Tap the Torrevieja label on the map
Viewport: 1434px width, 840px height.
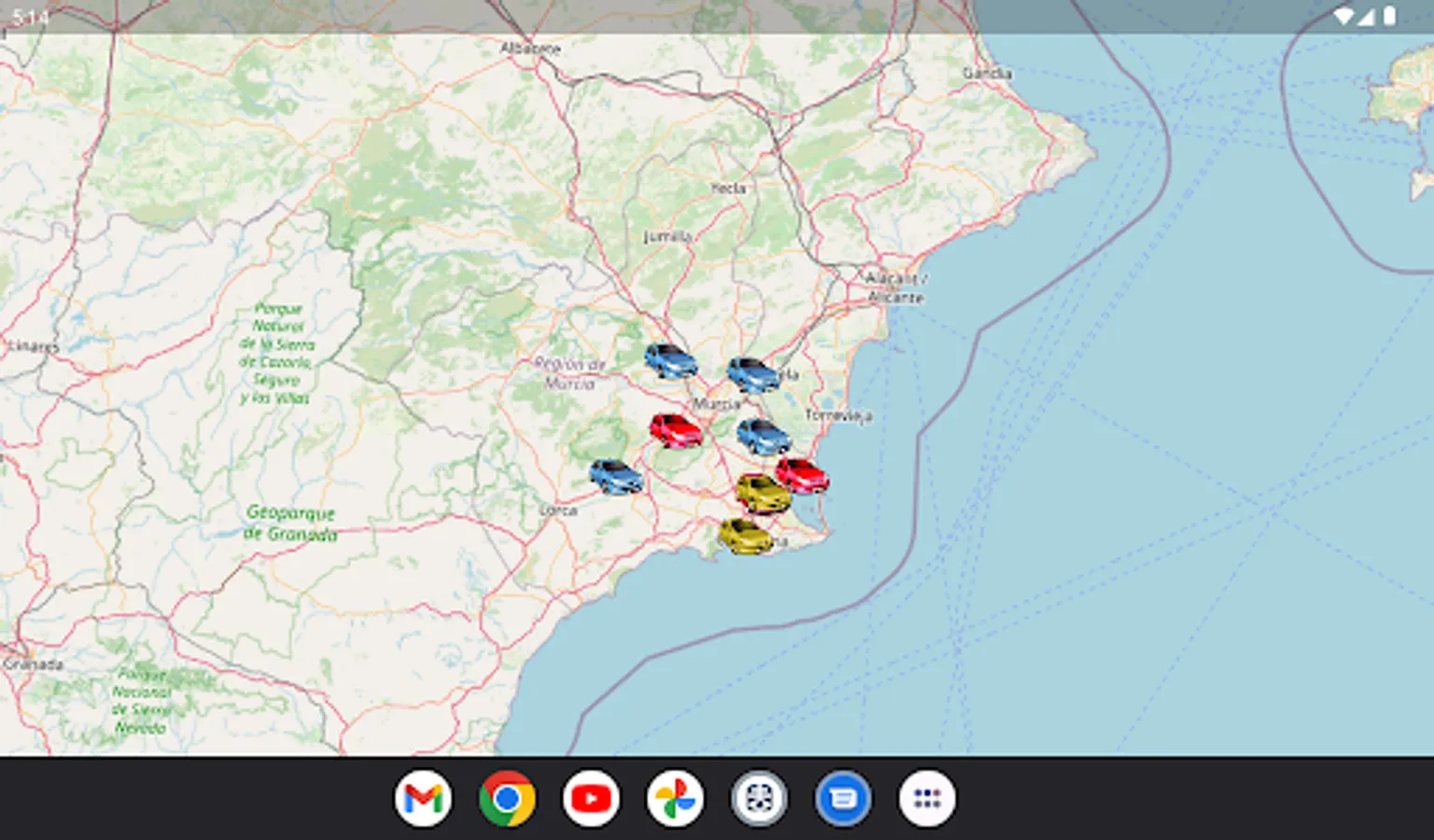tap(838, 414)
